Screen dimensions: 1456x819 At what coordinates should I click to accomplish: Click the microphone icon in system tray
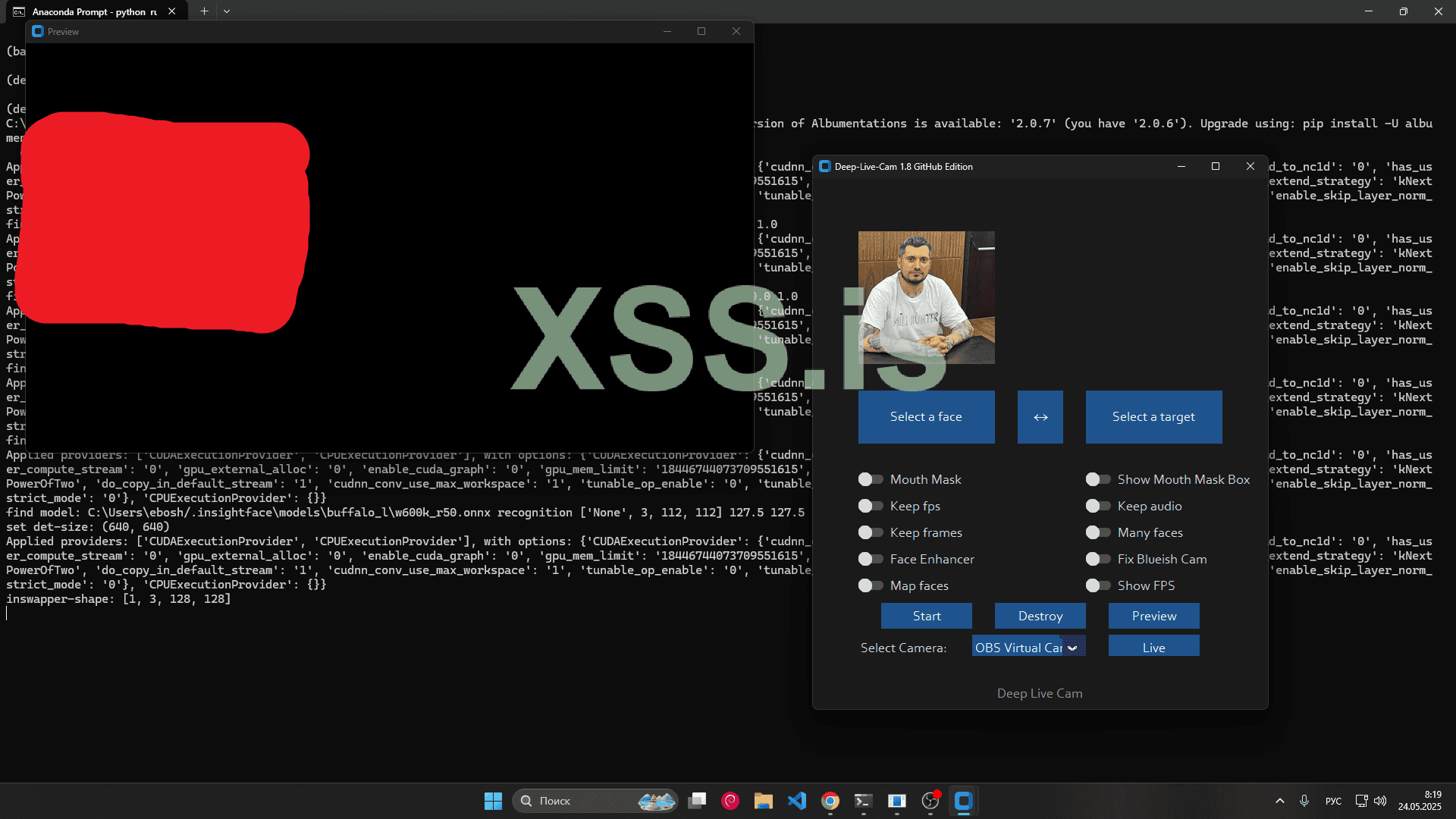point(1304,801)
